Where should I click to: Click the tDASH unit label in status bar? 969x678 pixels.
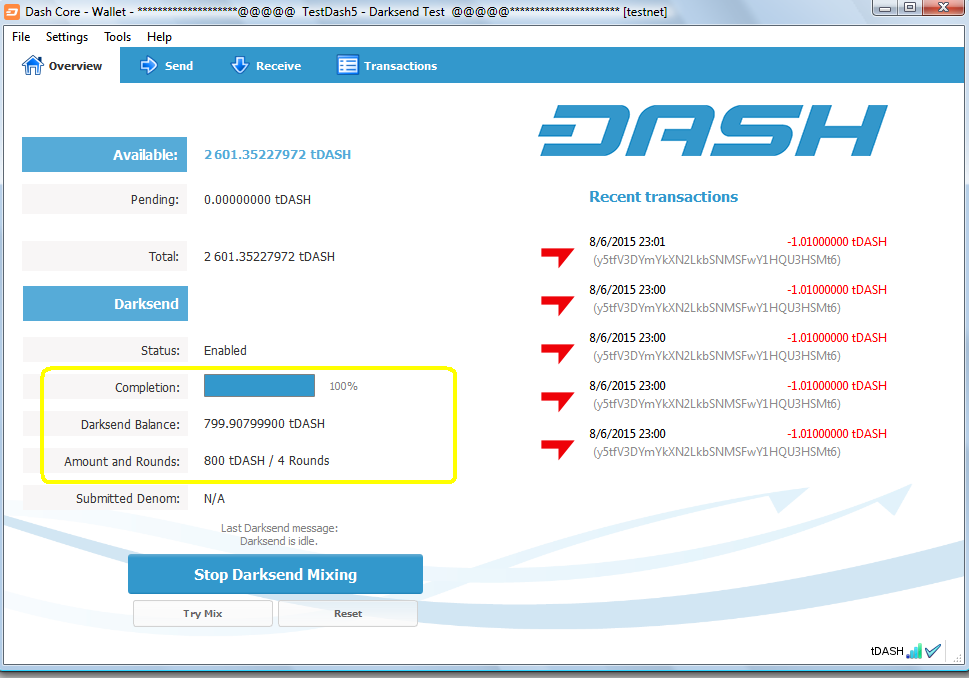tap(887, 651)
